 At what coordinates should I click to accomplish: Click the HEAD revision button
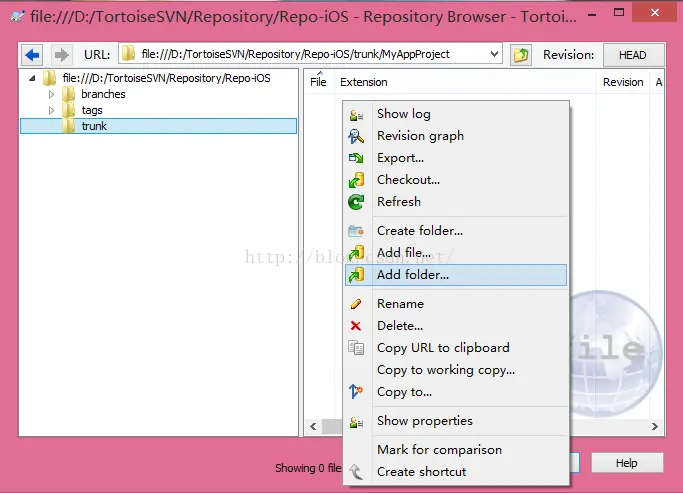pos(633,55)
